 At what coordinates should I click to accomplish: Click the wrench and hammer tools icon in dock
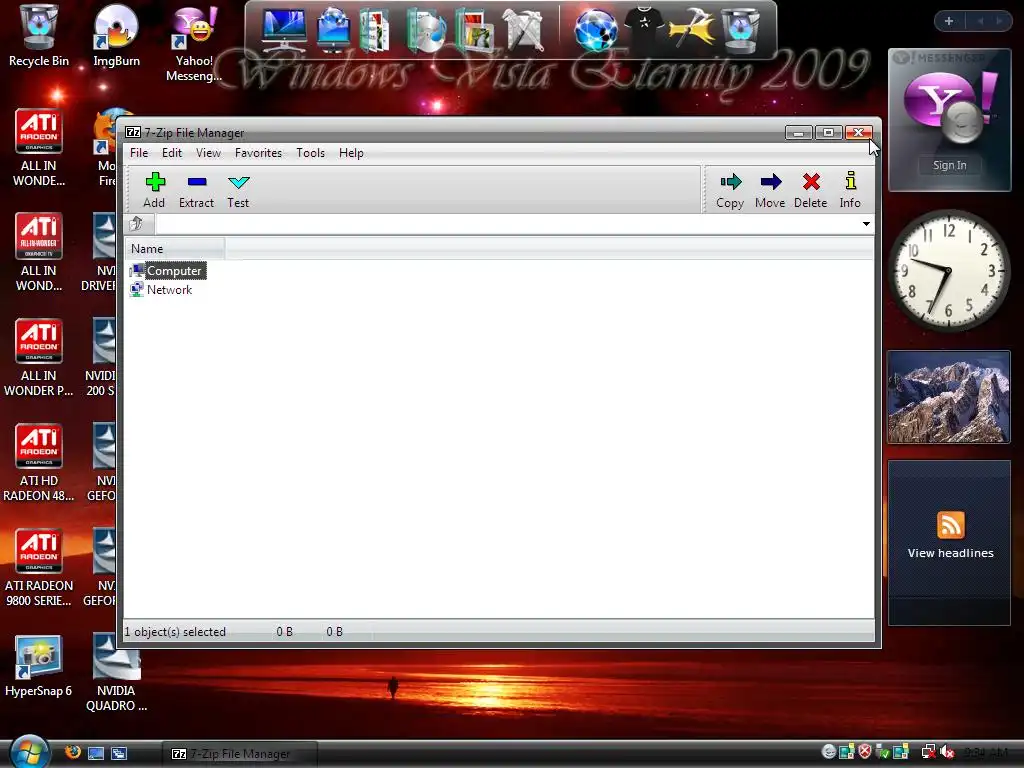(x=524, y=30)
